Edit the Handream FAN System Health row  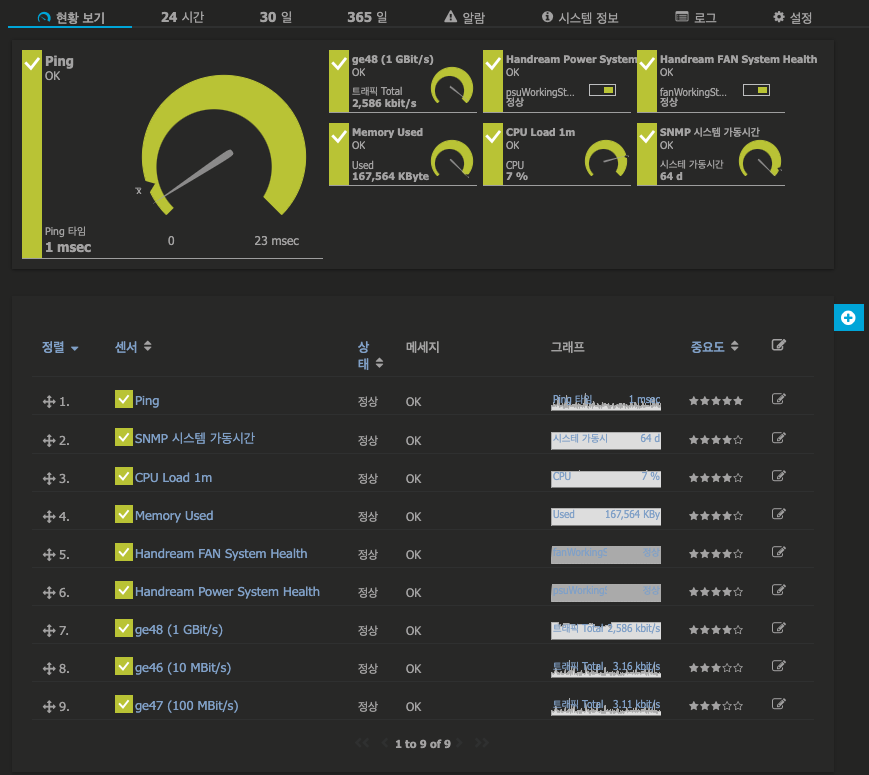click(x=779, y=552)
